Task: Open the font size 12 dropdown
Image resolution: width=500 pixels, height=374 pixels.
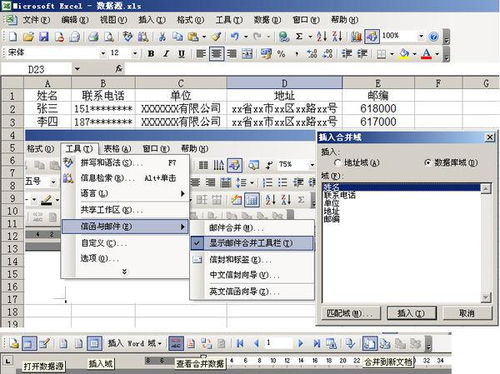Action: click(x=135, y=53)
